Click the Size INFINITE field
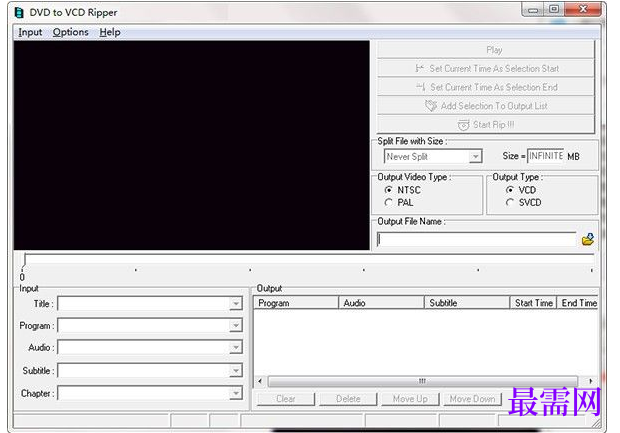 (x=546, y=156)
